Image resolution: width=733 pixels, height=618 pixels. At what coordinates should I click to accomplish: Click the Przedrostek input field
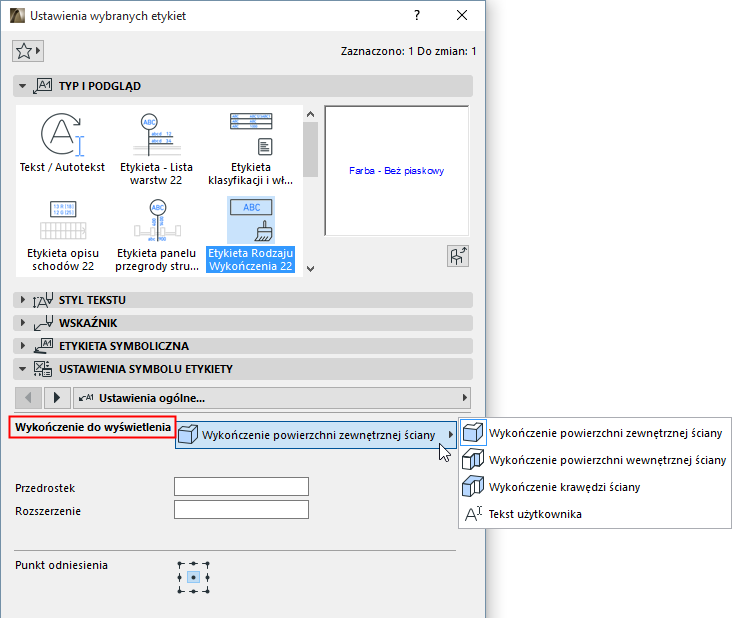pyautogui.click(x=241, y=487)
